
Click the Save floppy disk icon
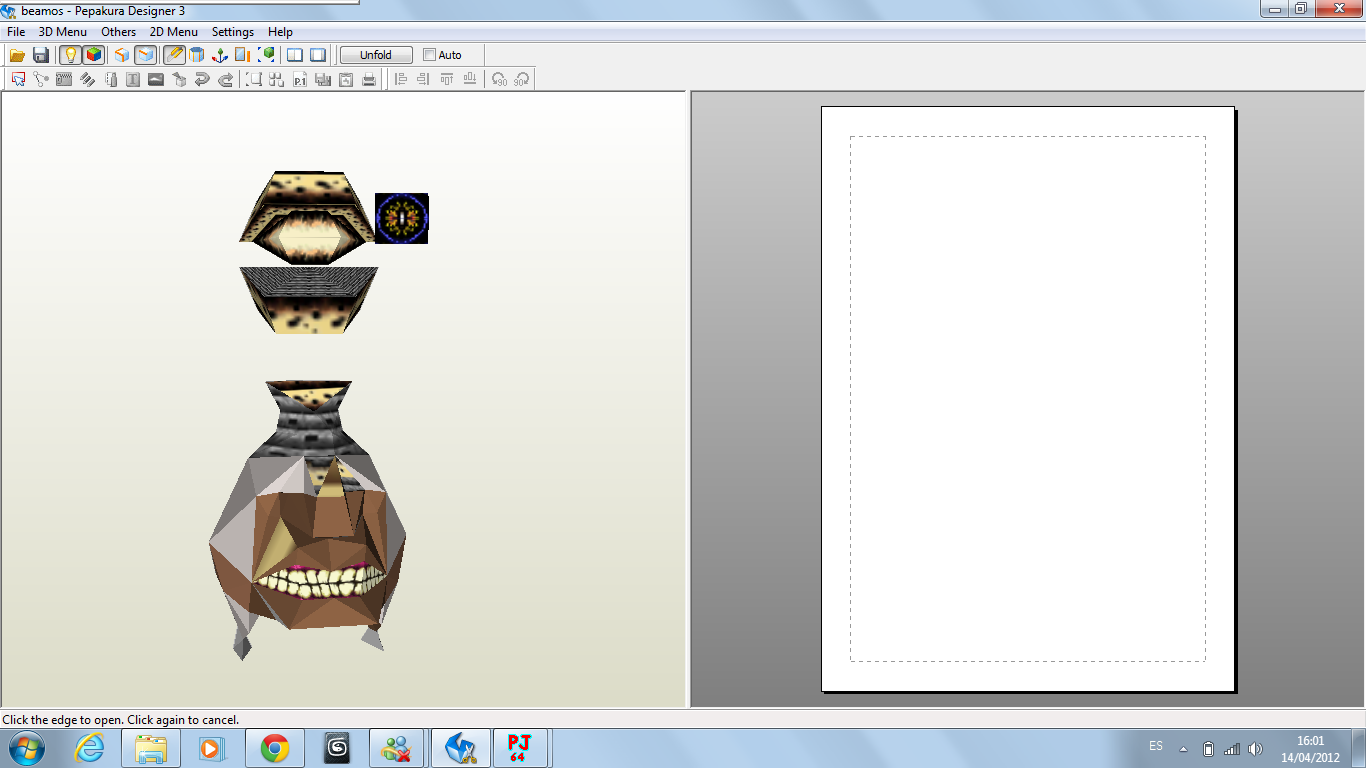pos(41,55)
